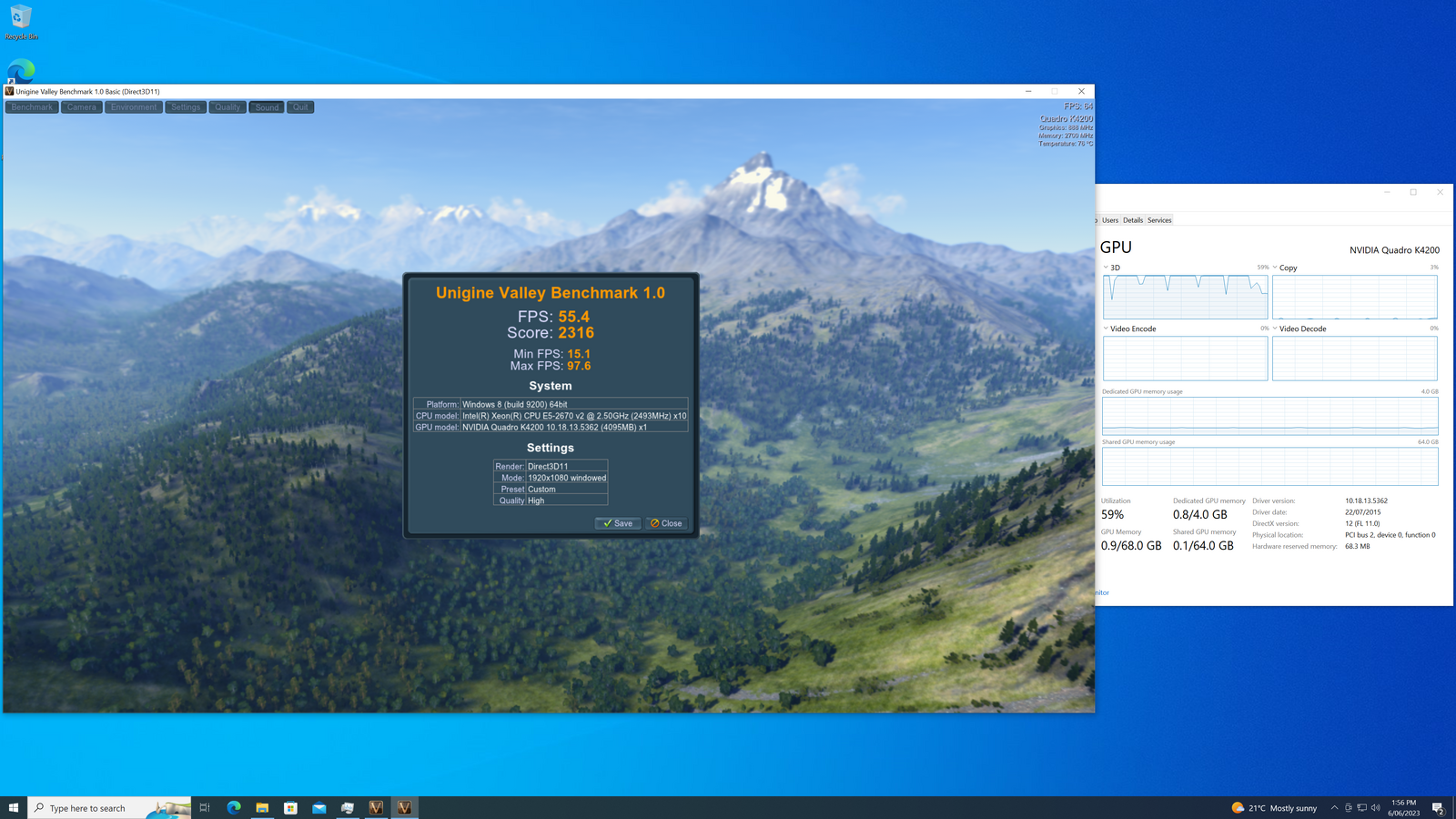
Task: Expand the Video Encode graph dropdown
Action: click(1106, 329)
